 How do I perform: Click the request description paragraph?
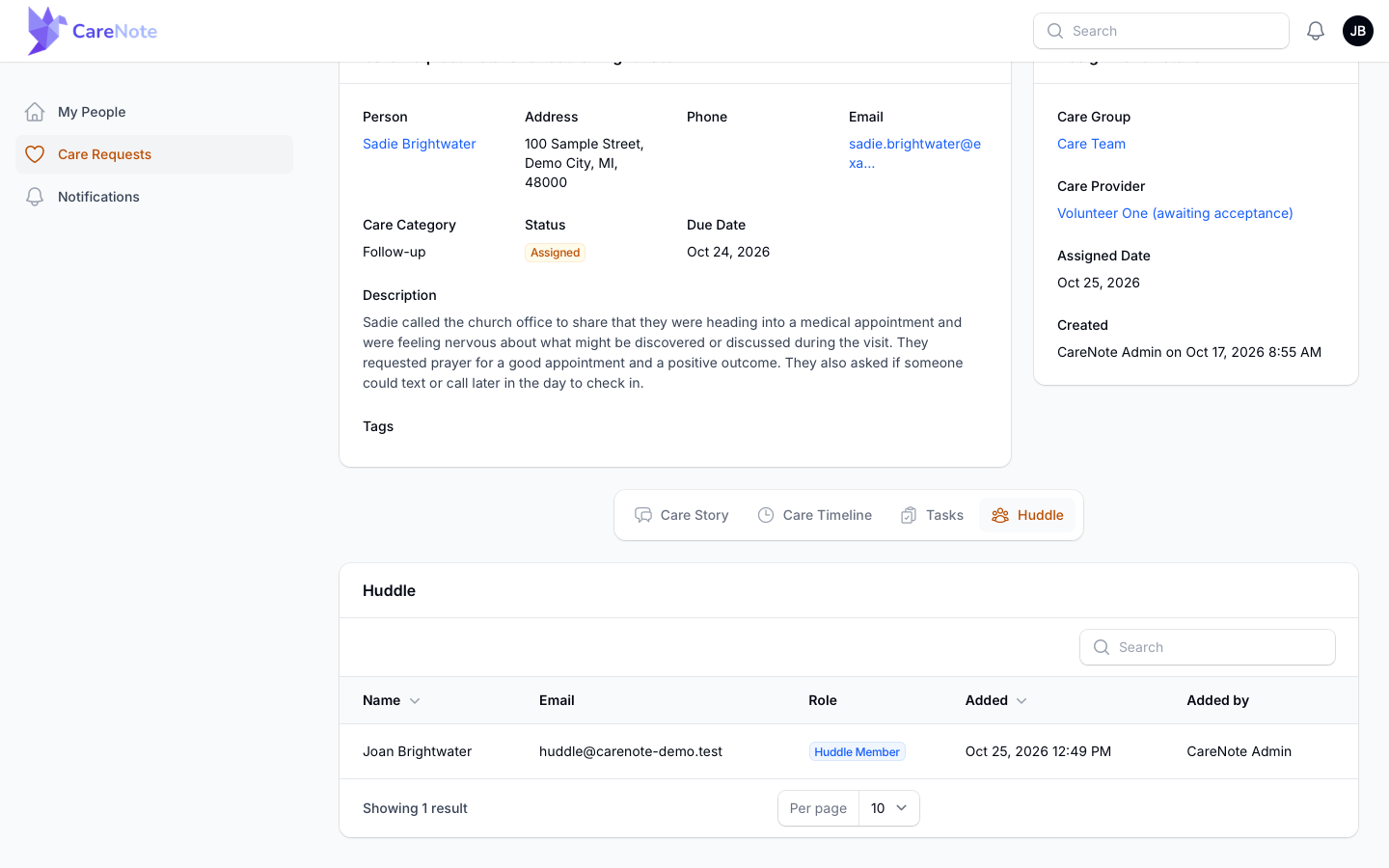click(x=663, y=353)
